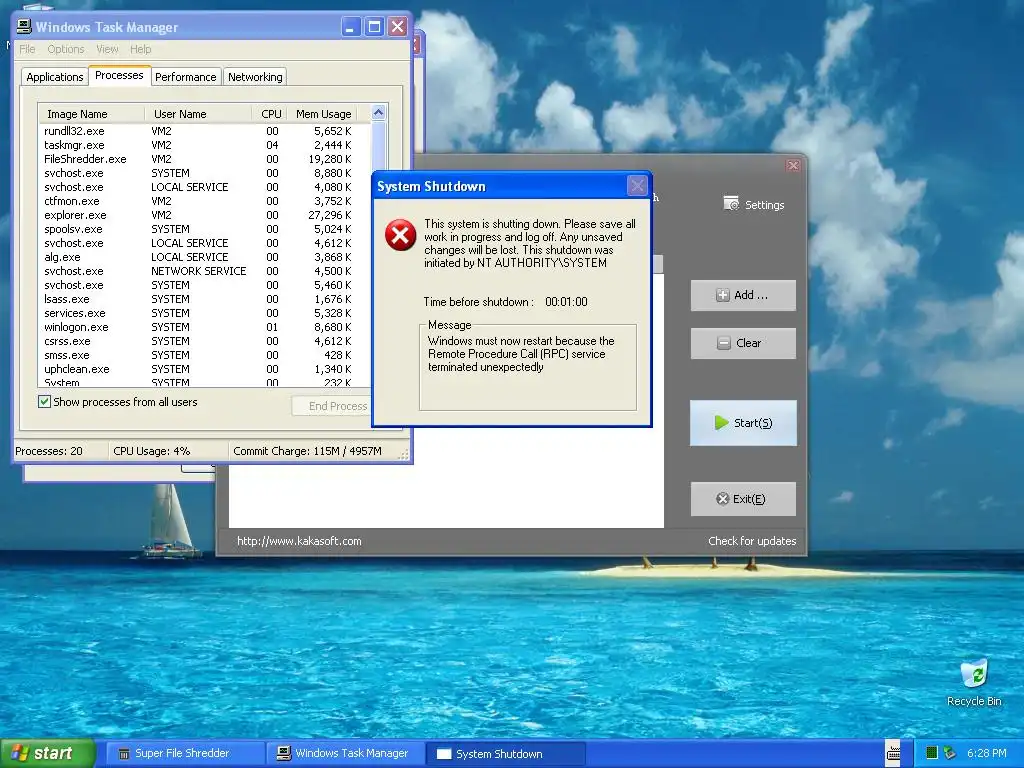Click the red error icon in System Shutdown dialog
Screen dimensions: 1024x768
400,235
